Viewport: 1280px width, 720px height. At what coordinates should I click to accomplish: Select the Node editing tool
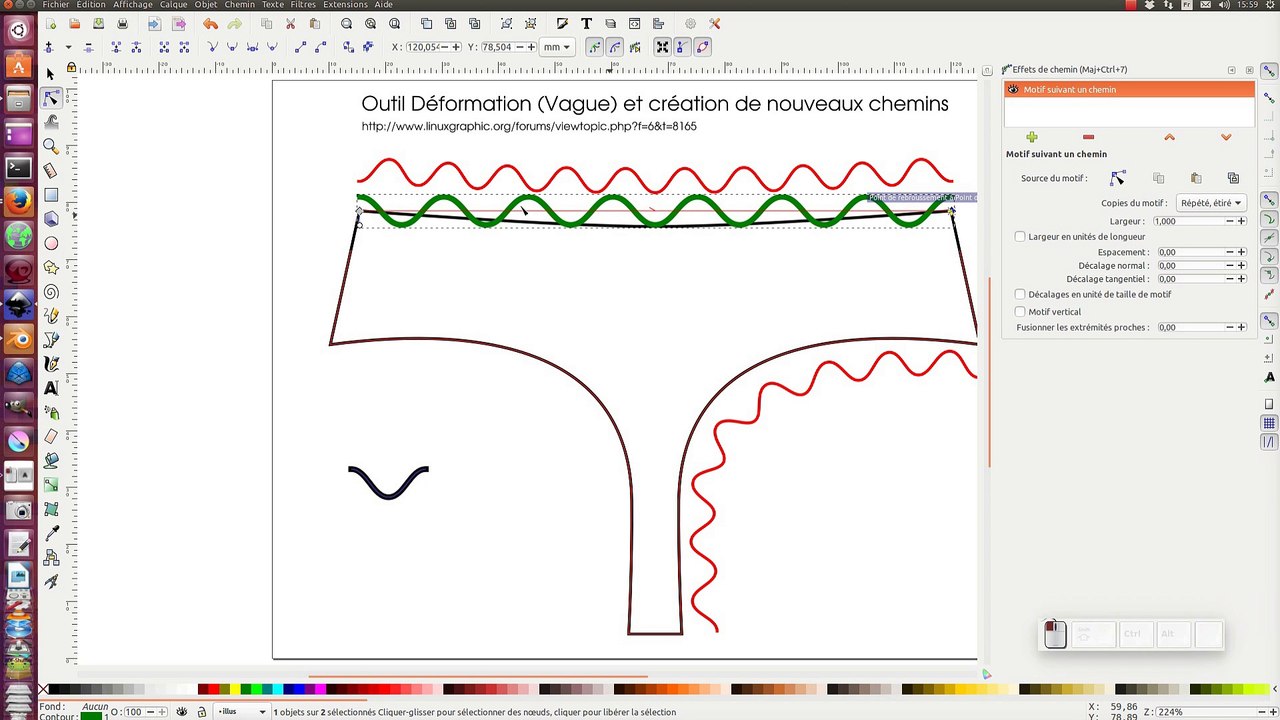point(51,98)
